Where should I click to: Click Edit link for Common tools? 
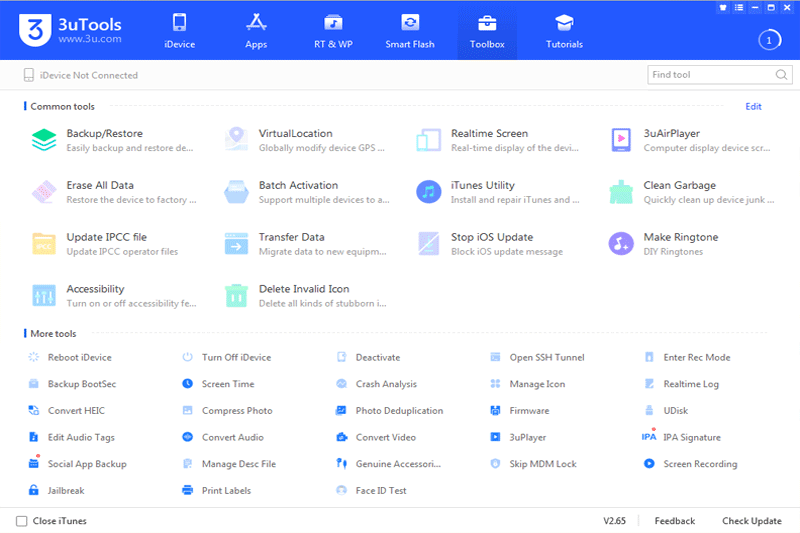[753, 106]
